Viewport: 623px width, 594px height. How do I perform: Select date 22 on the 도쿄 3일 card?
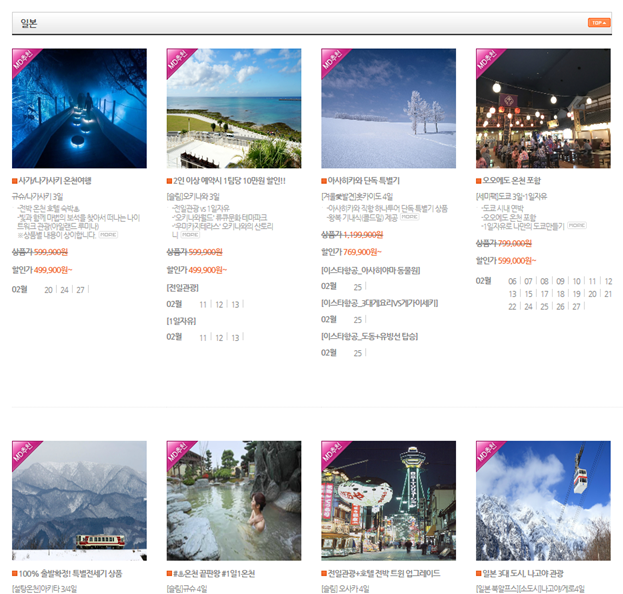[512, 307]
